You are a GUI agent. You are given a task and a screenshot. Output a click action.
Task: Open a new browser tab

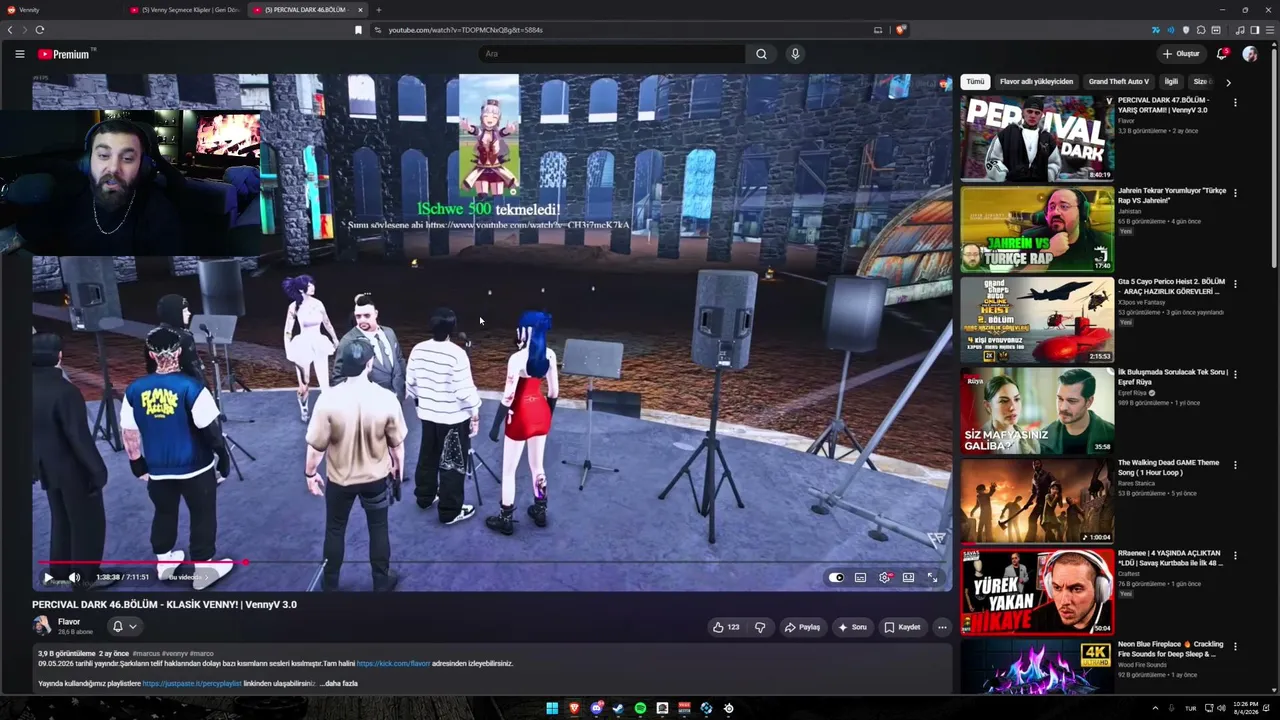click(378, 10)
